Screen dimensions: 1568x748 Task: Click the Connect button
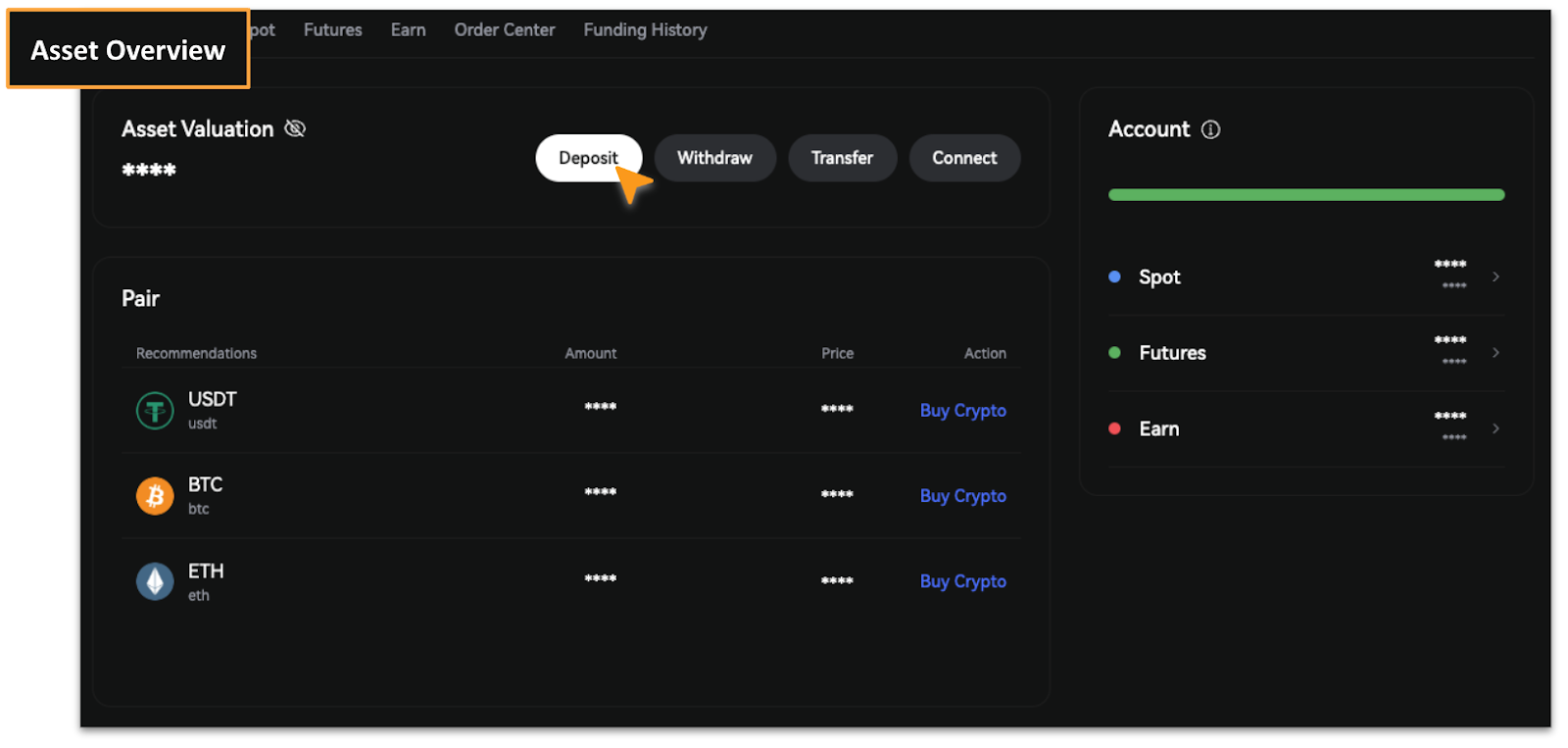click(x=964, y=158)
